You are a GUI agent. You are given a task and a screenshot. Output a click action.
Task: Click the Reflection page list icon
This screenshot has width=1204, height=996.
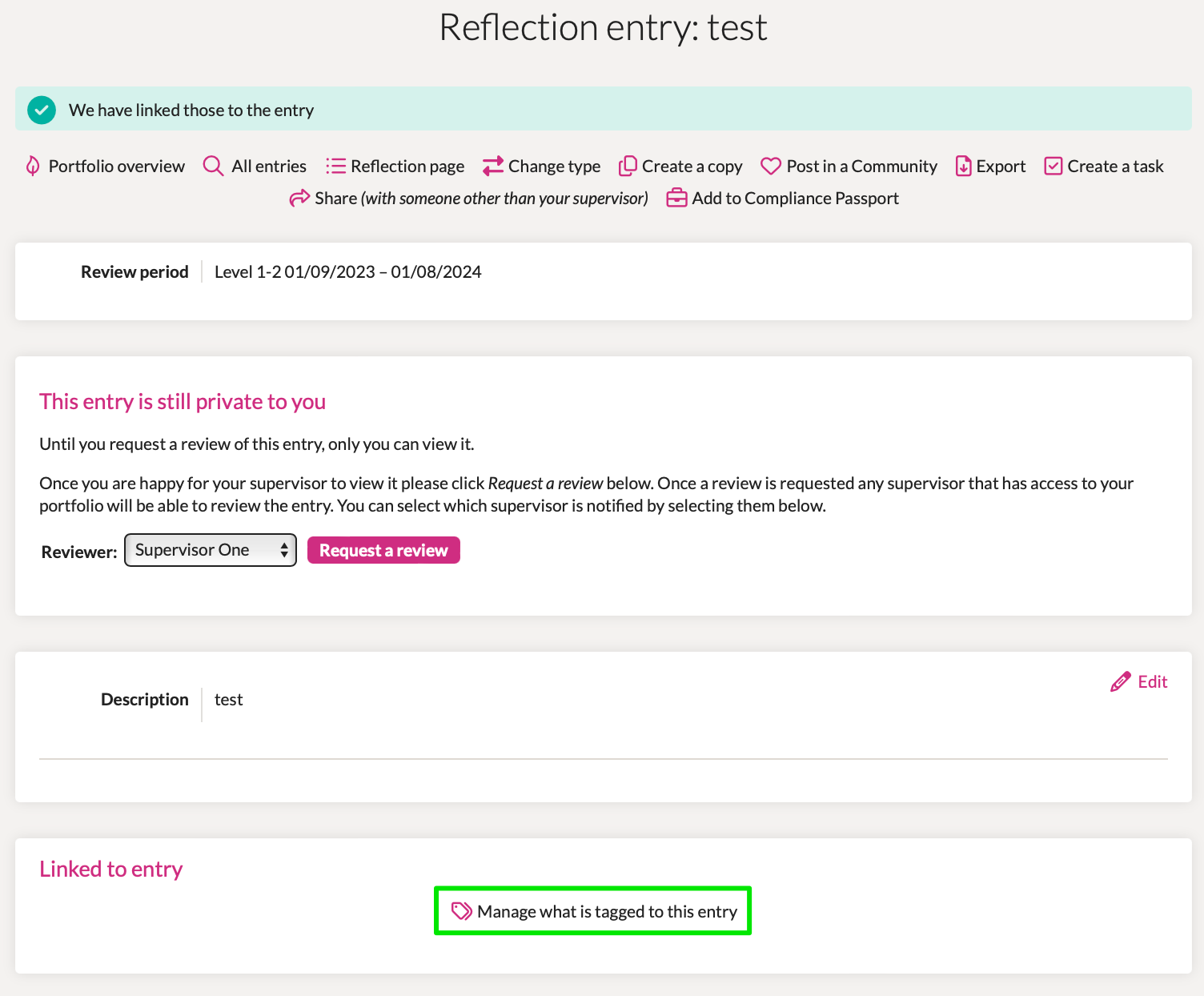(x=335, y=166)
